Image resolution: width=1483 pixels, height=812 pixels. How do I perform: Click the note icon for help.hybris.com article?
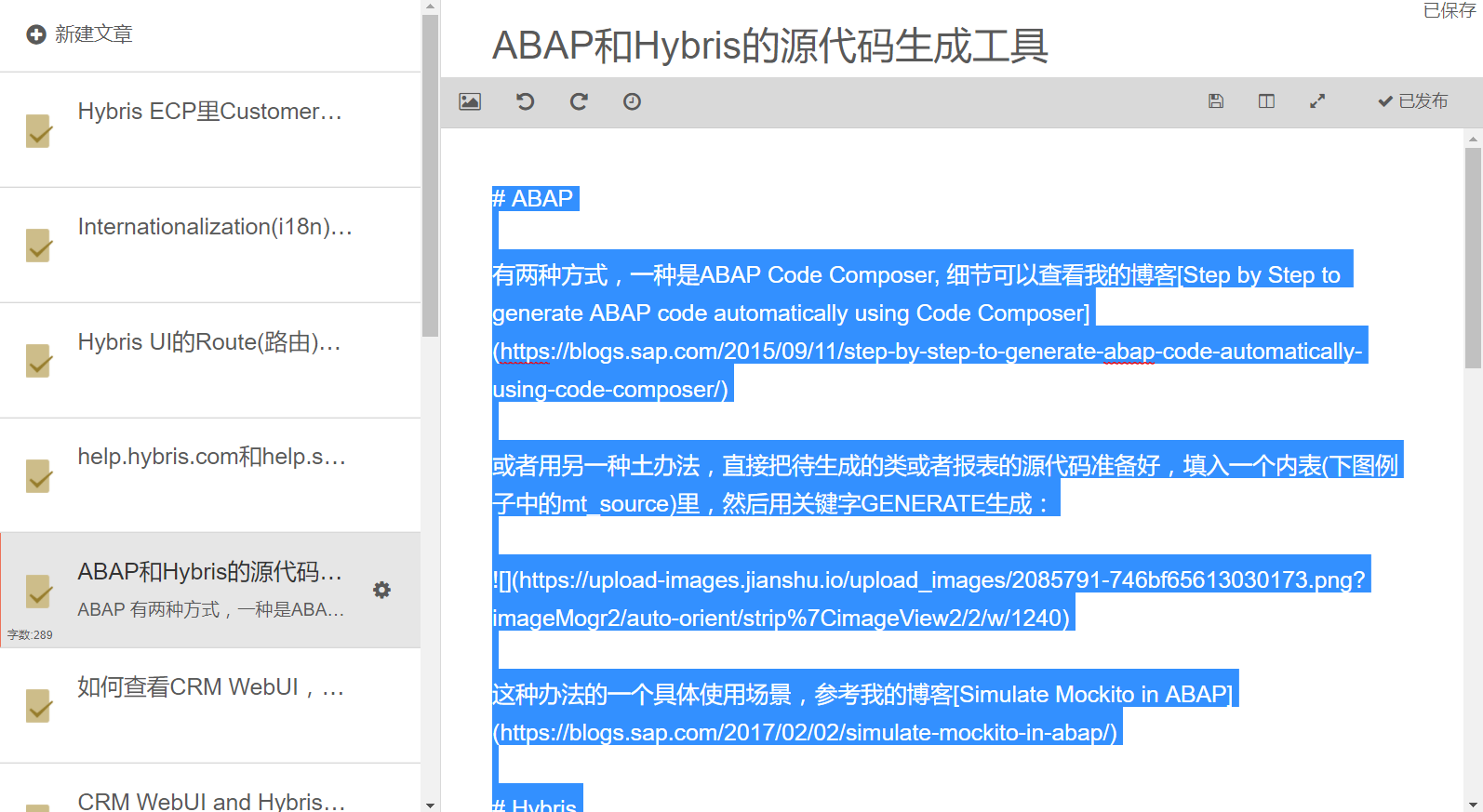tap(39, 476)
